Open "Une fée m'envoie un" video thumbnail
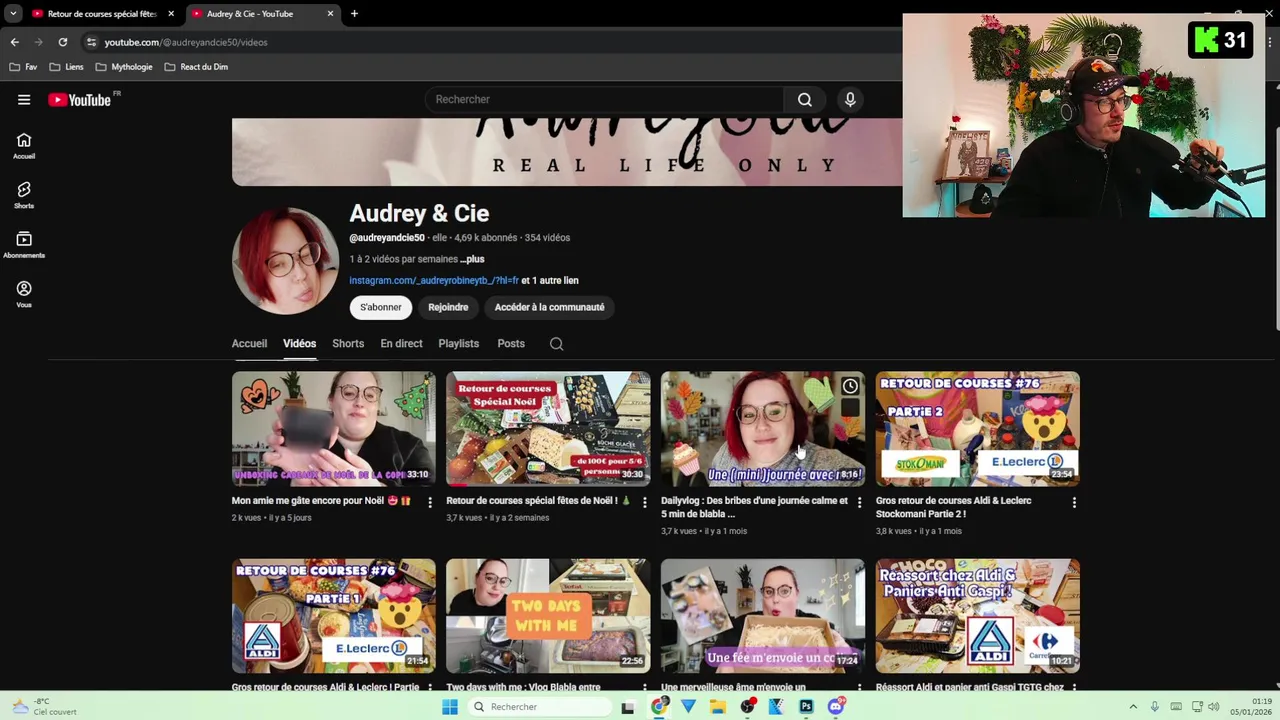1280x720 pixels. point(763,616)
